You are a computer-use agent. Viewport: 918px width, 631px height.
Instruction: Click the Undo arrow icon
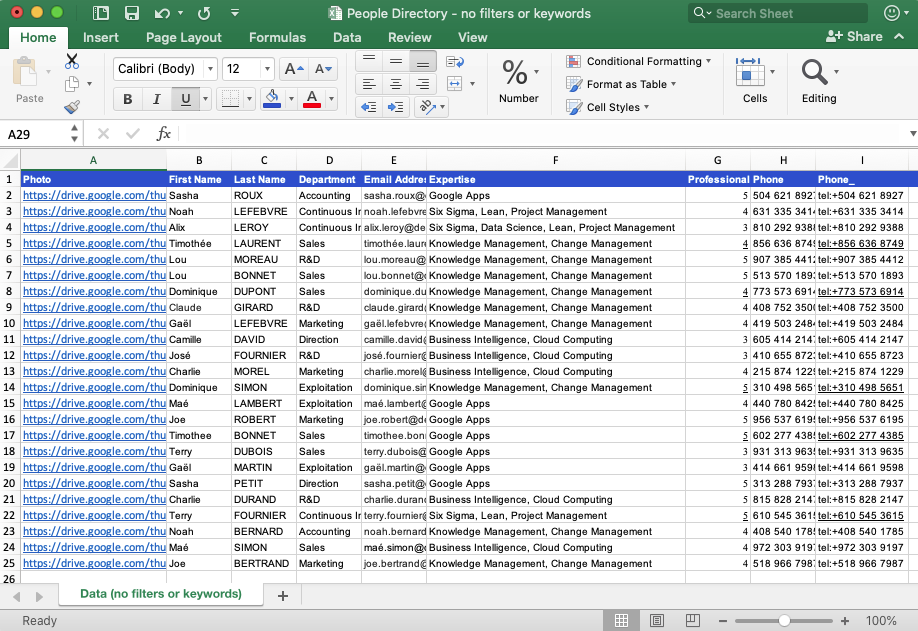(162, 13)
